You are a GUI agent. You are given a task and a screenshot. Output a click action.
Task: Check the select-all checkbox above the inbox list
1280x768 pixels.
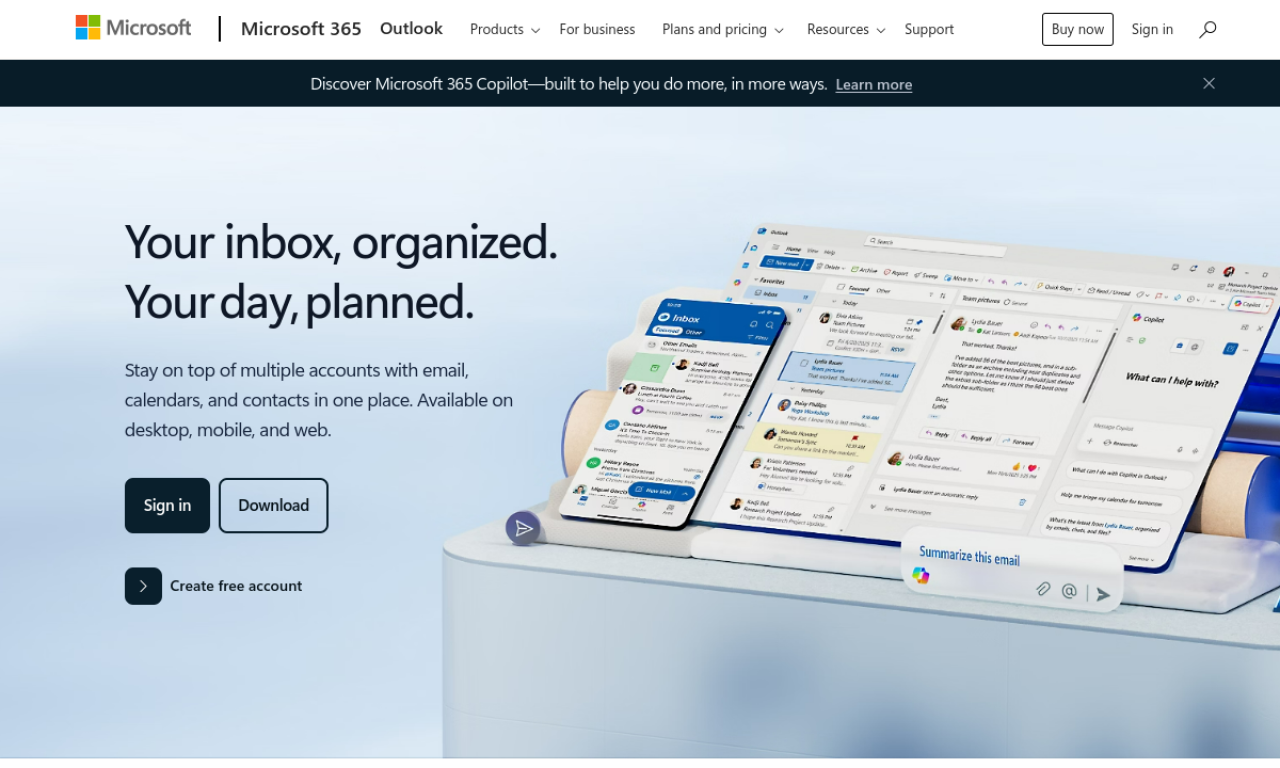(x=840, y=286)
